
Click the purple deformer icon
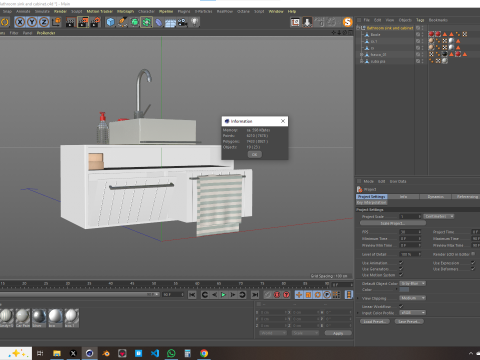(159, 22)
